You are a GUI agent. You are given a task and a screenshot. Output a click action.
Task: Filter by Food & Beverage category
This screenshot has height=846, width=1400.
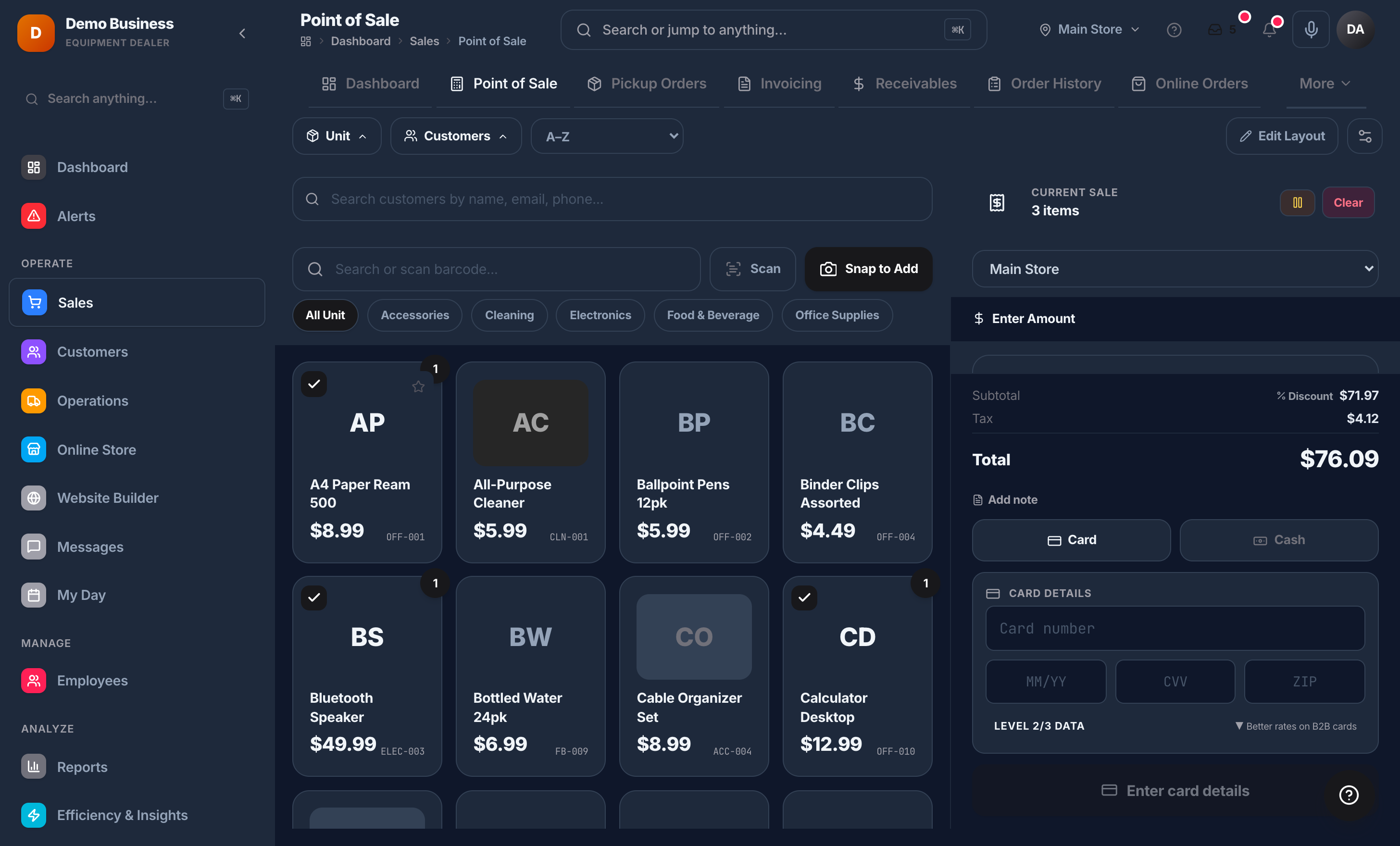click(713, 315)
